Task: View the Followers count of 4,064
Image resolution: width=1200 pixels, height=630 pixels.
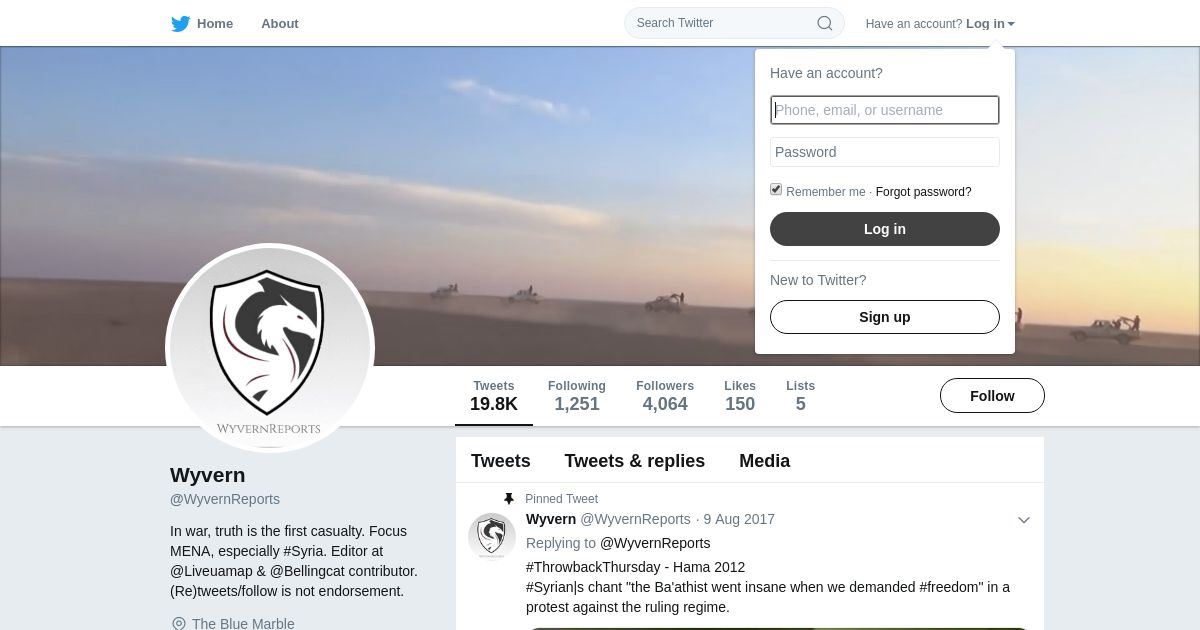Action: coord(665,396)
